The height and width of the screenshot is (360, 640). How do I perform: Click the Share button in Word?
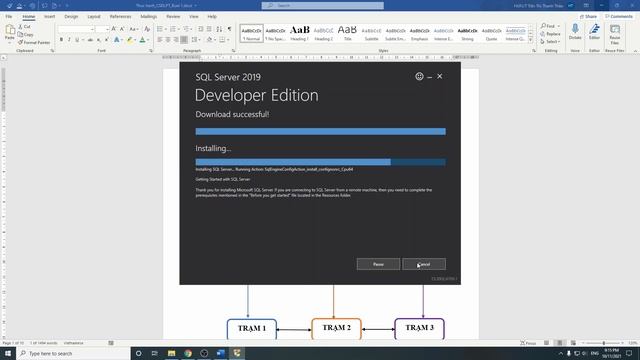589,16
